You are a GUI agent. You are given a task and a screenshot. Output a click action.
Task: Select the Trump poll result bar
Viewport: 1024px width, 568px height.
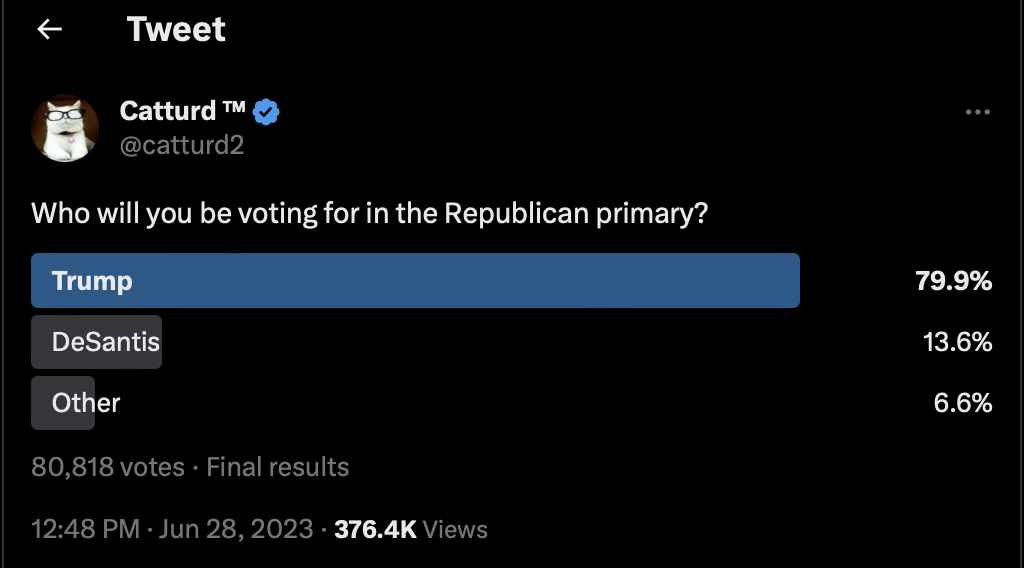pos(415,281)
